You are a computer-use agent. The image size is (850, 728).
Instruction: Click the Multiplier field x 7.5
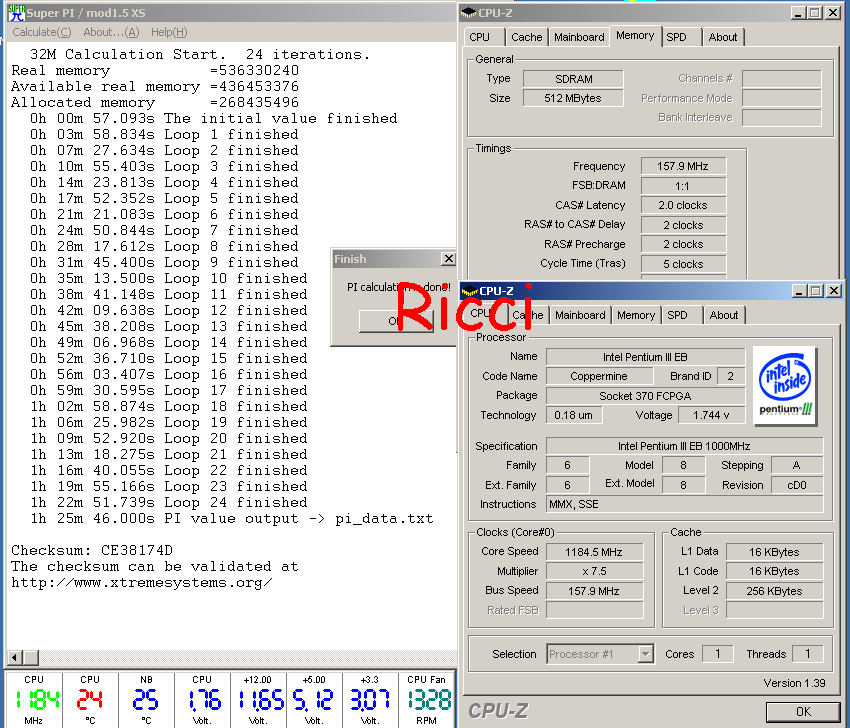tap(594, 571)
